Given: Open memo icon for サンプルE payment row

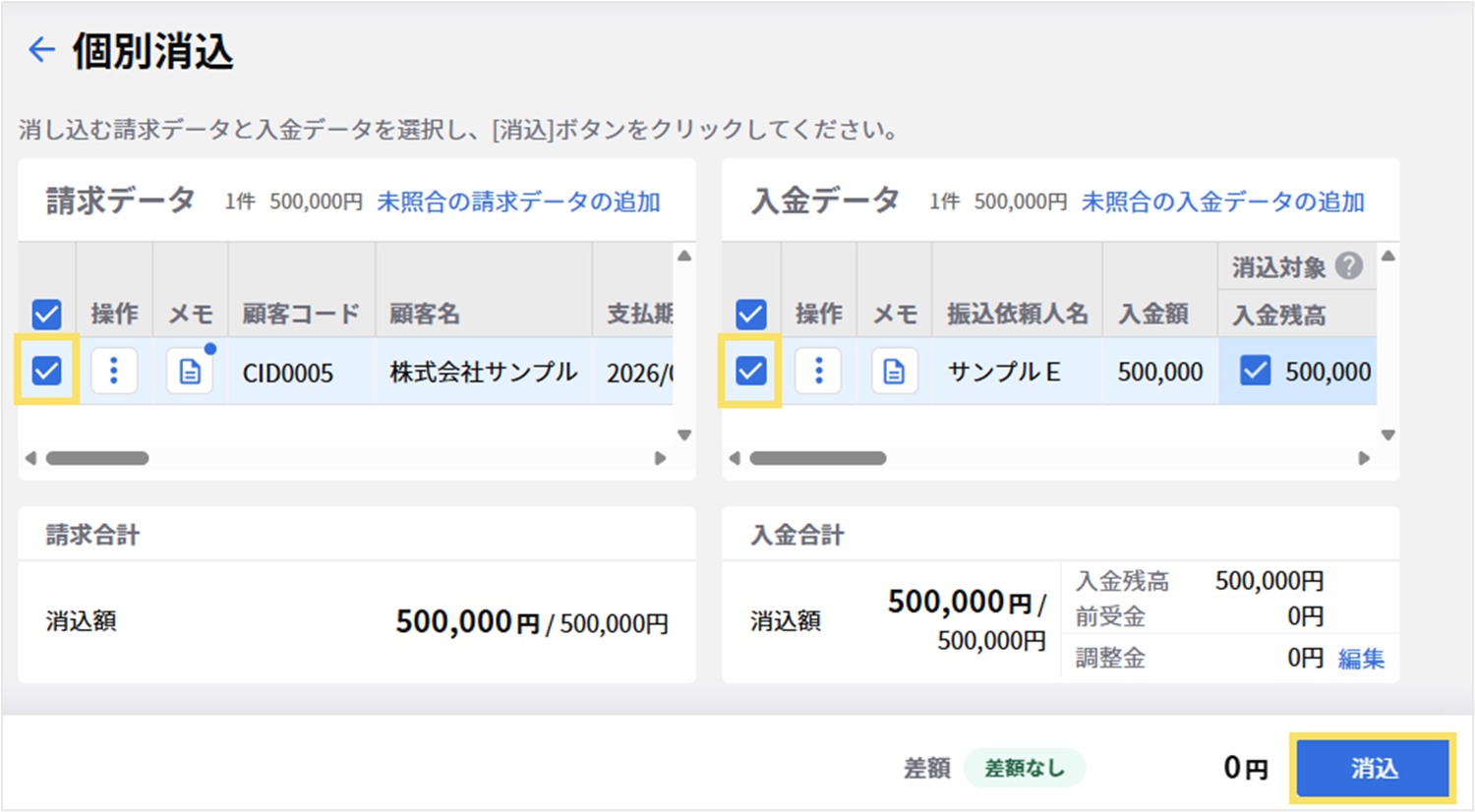Looking at the screenshot, I should (x=894, y=371).
